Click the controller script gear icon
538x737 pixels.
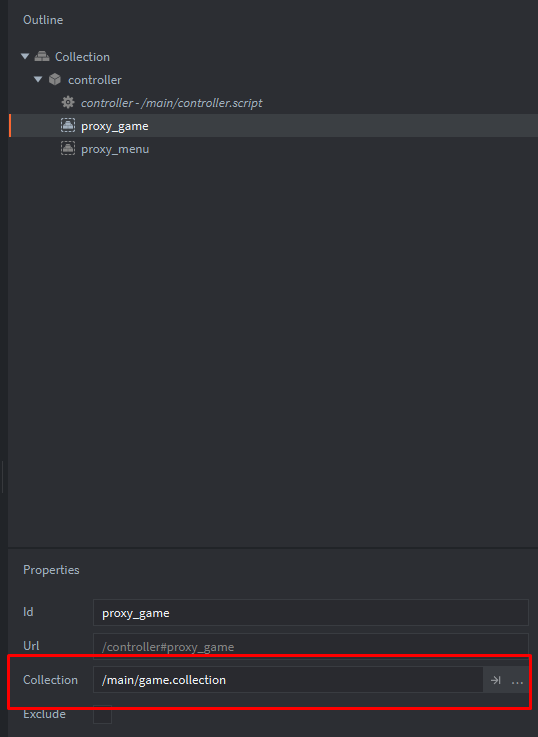tap(68, 102)
